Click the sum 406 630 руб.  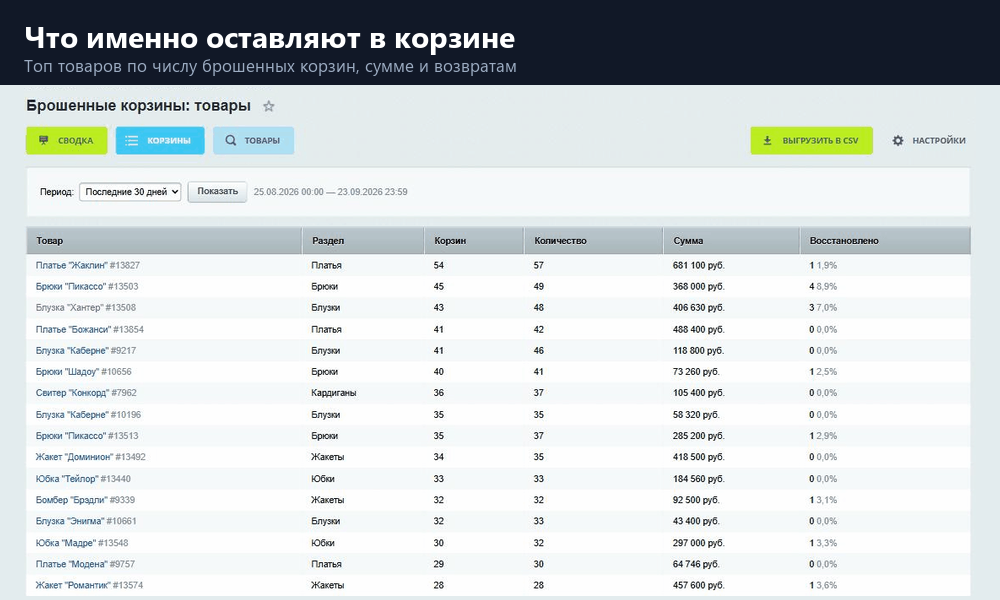[x=699, y=307]
